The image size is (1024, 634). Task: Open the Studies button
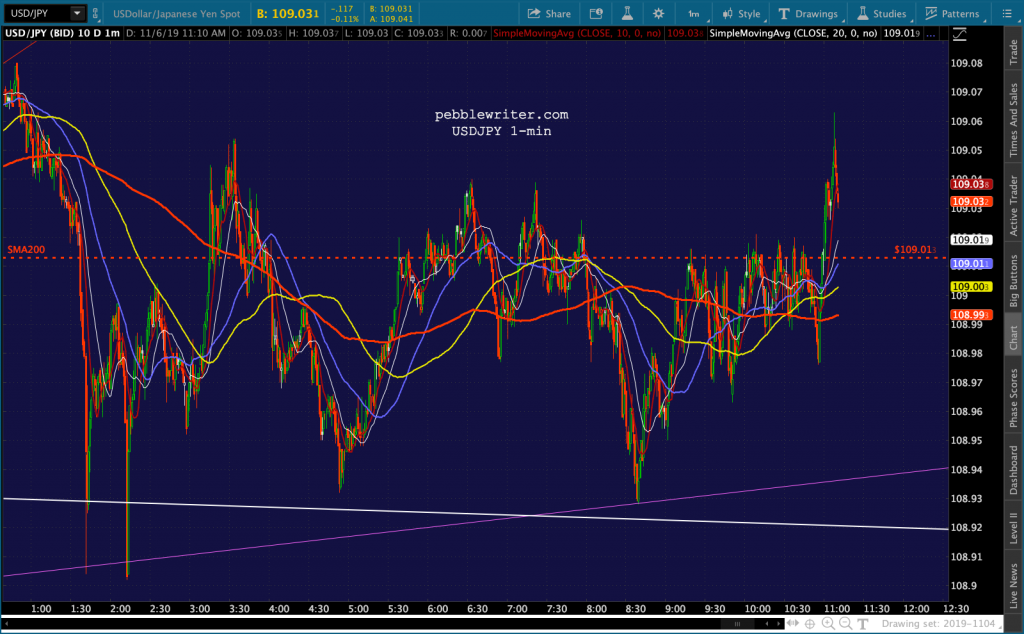[882, 13]
